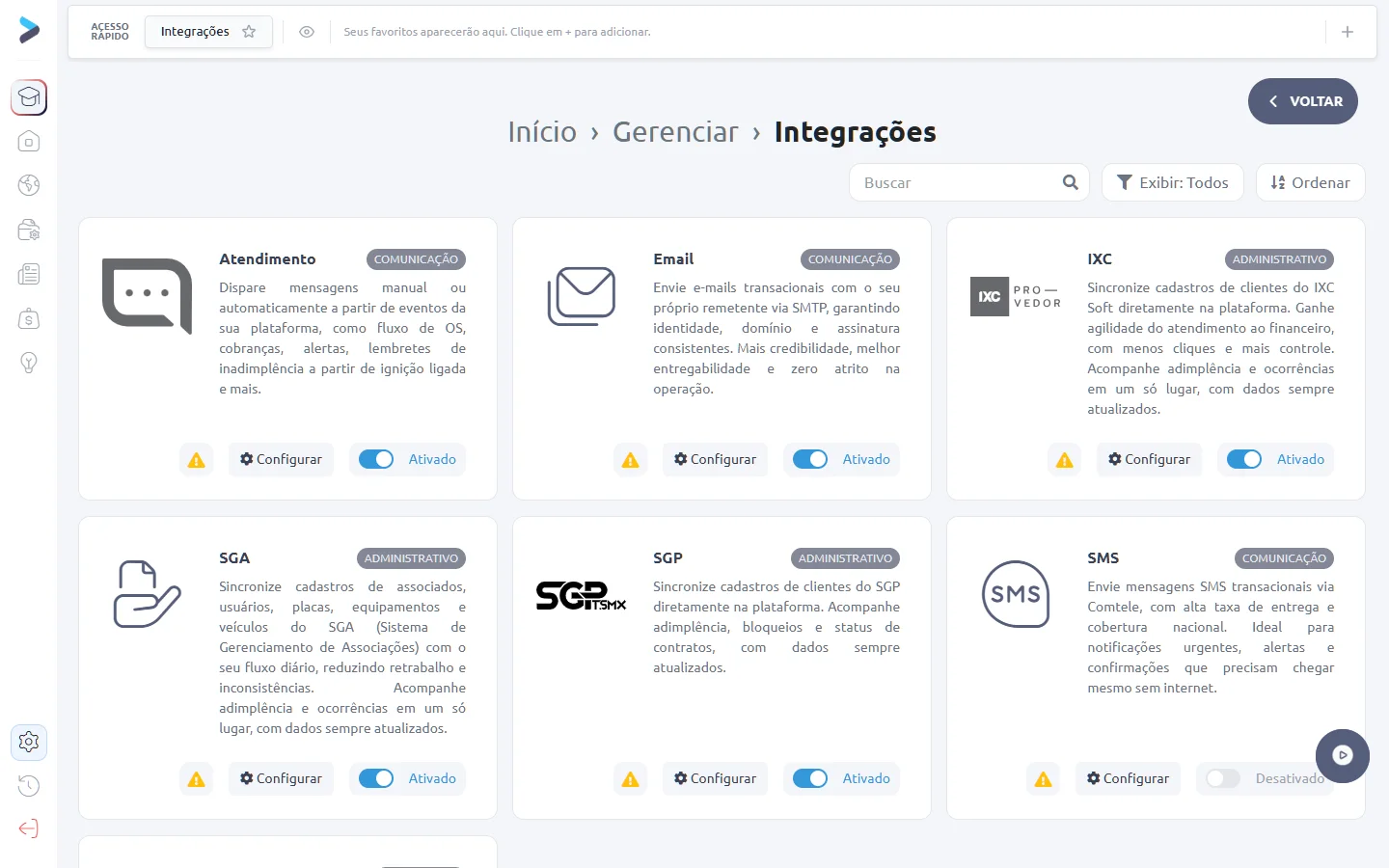This screenshot has width=1389, height=868.
Task: Configure the SGP integration
Action: (715, 779)
